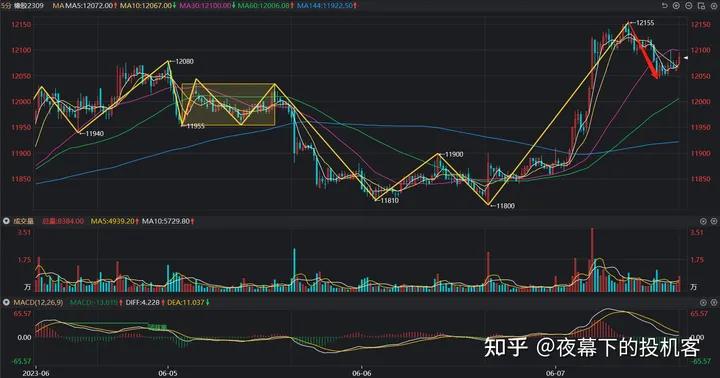Click 0.00 on the left MACD axis
Image resolution: width=720 pixels, height=378 pixels.
(24, 337)
